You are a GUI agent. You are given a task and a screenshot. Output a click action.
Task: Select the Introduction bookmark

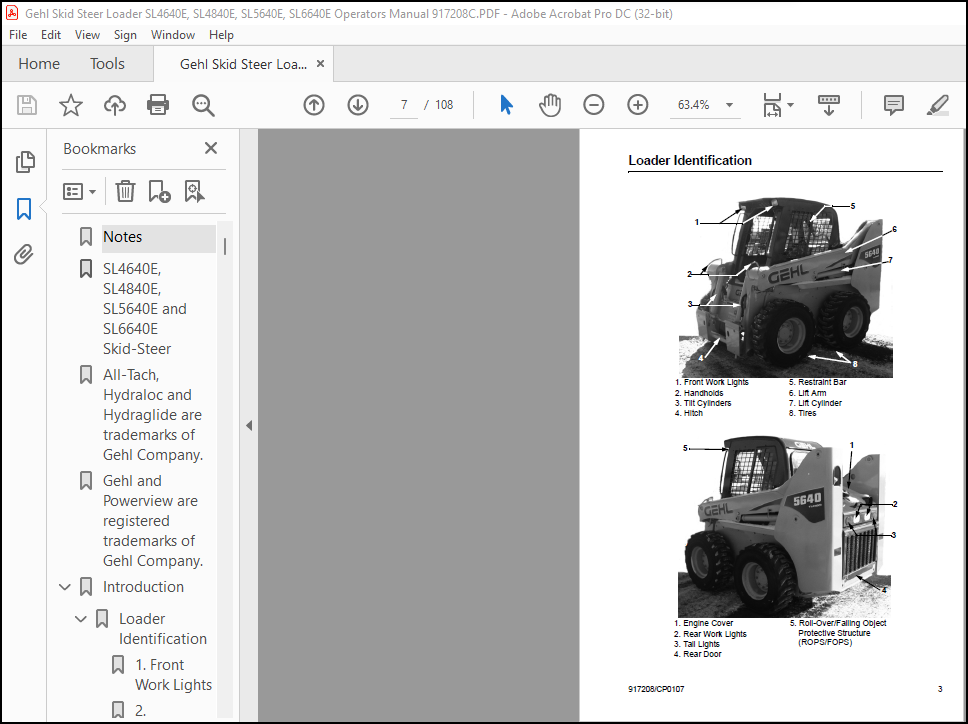pyautogui.click(x=143, y=587)
